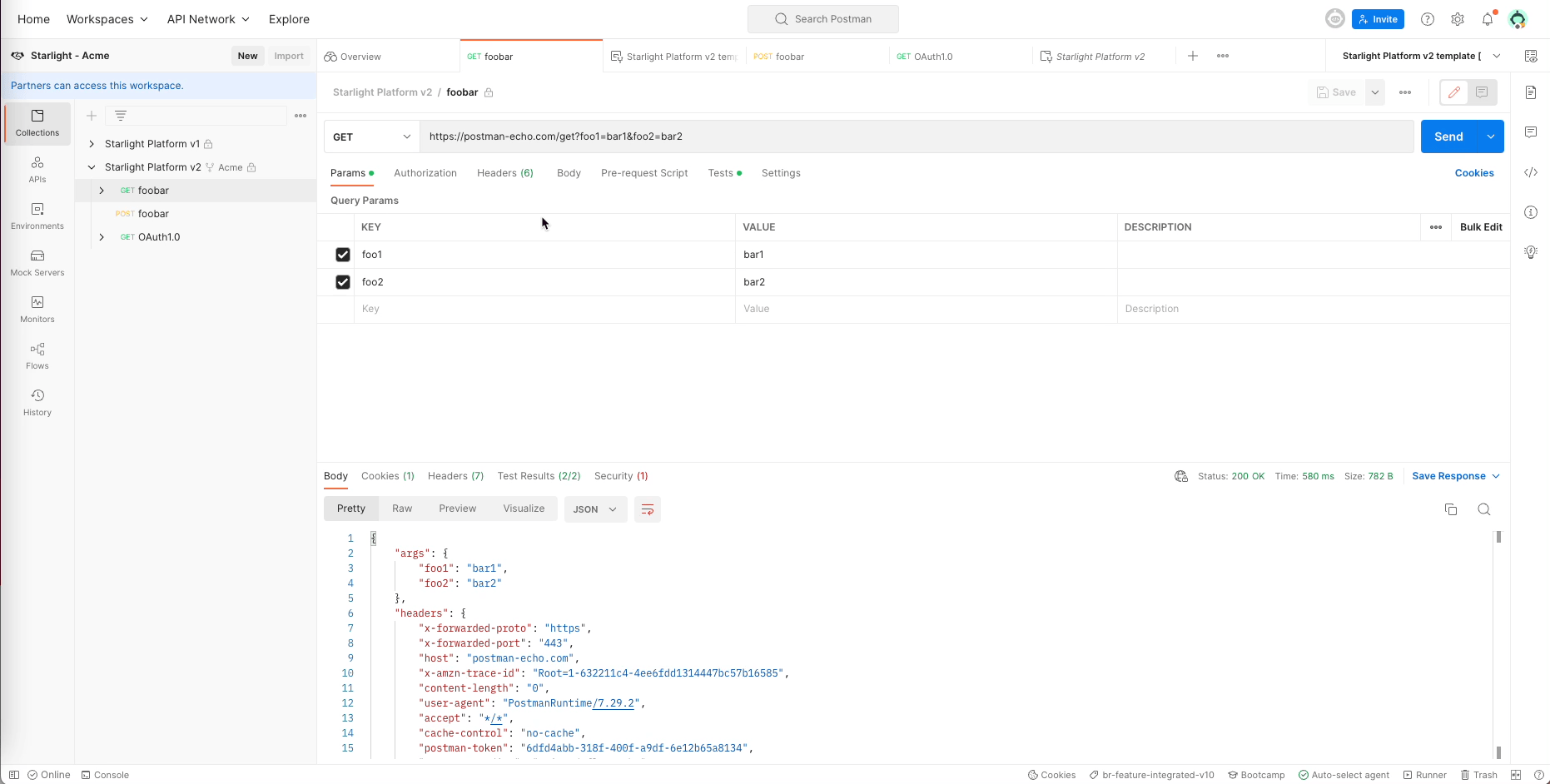Viewport: 1550px width, 784px height.
Task: Toggle the sidebar icon in status bar
Action: 14,775
